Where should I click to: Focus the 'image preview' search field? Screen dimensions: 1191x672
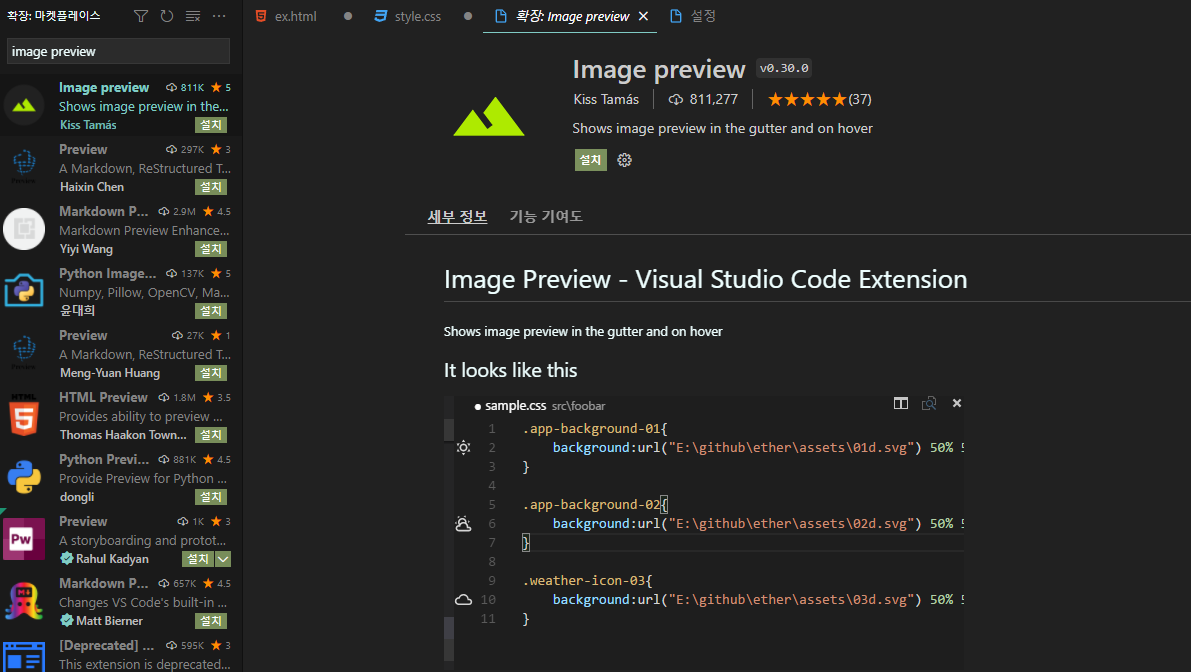pyautogui.click(x=118, y=52)
